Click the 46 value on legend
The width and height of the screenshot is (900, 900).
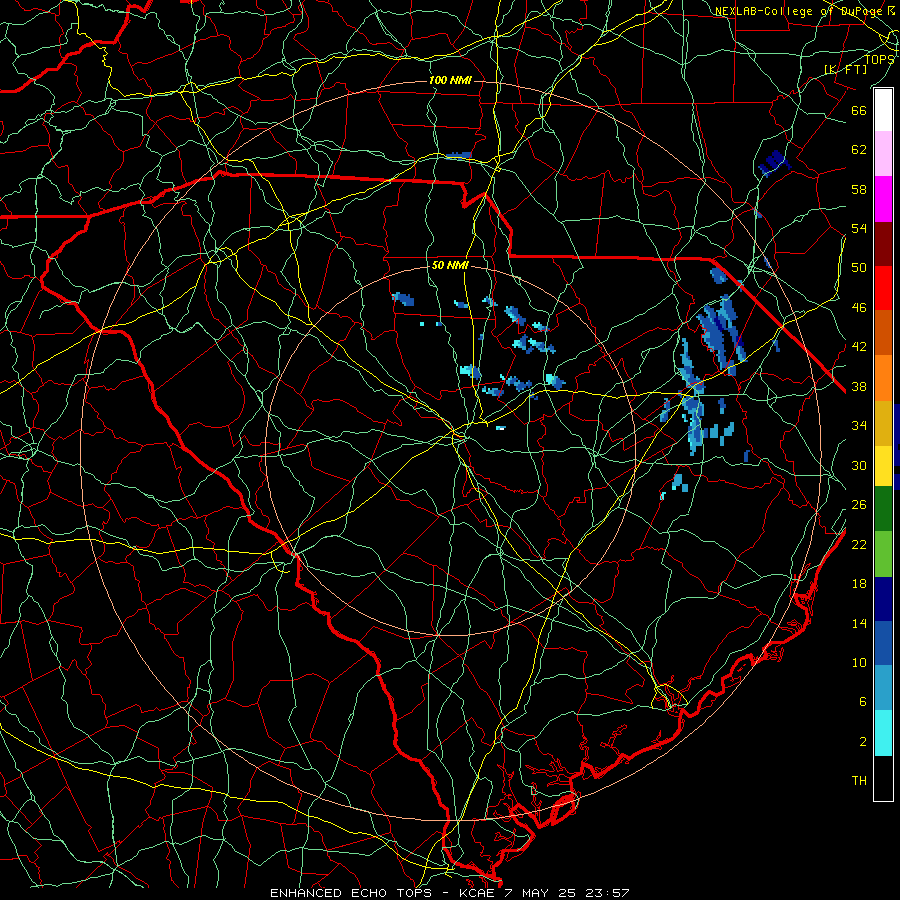[x=859, y=308]
